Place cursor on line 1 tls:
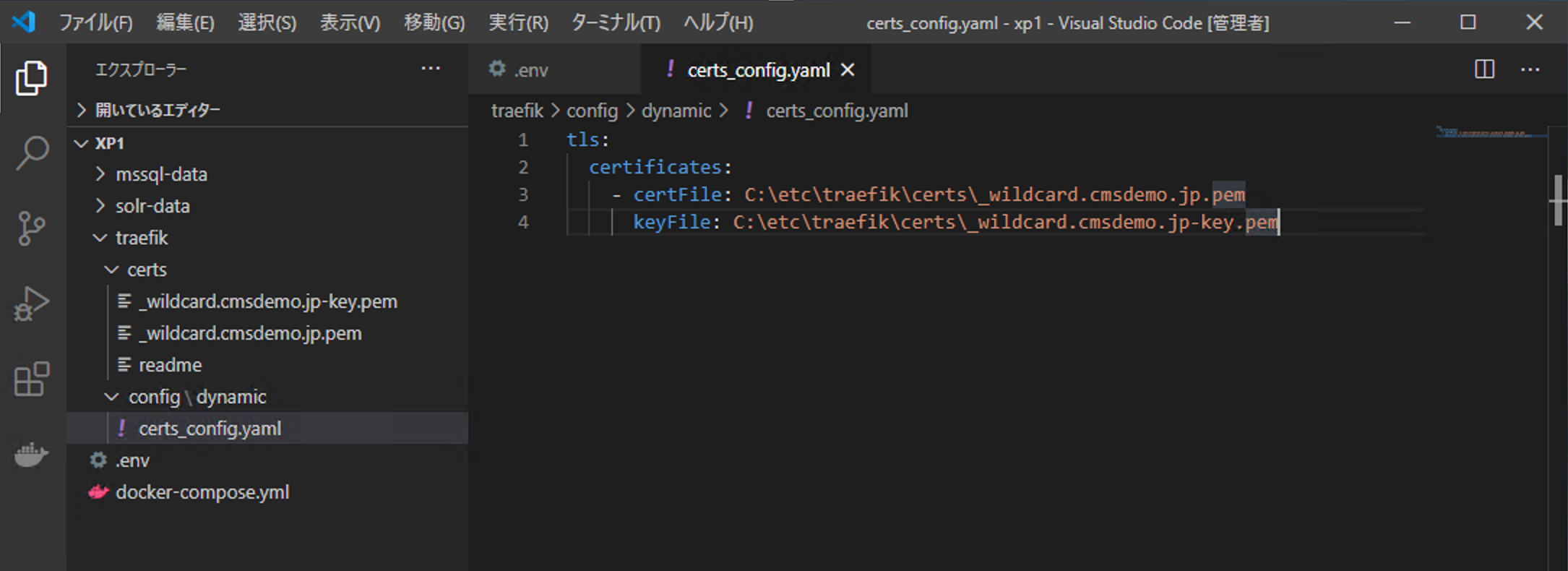Screen dimensions: 1568x571 pos(587,139)
